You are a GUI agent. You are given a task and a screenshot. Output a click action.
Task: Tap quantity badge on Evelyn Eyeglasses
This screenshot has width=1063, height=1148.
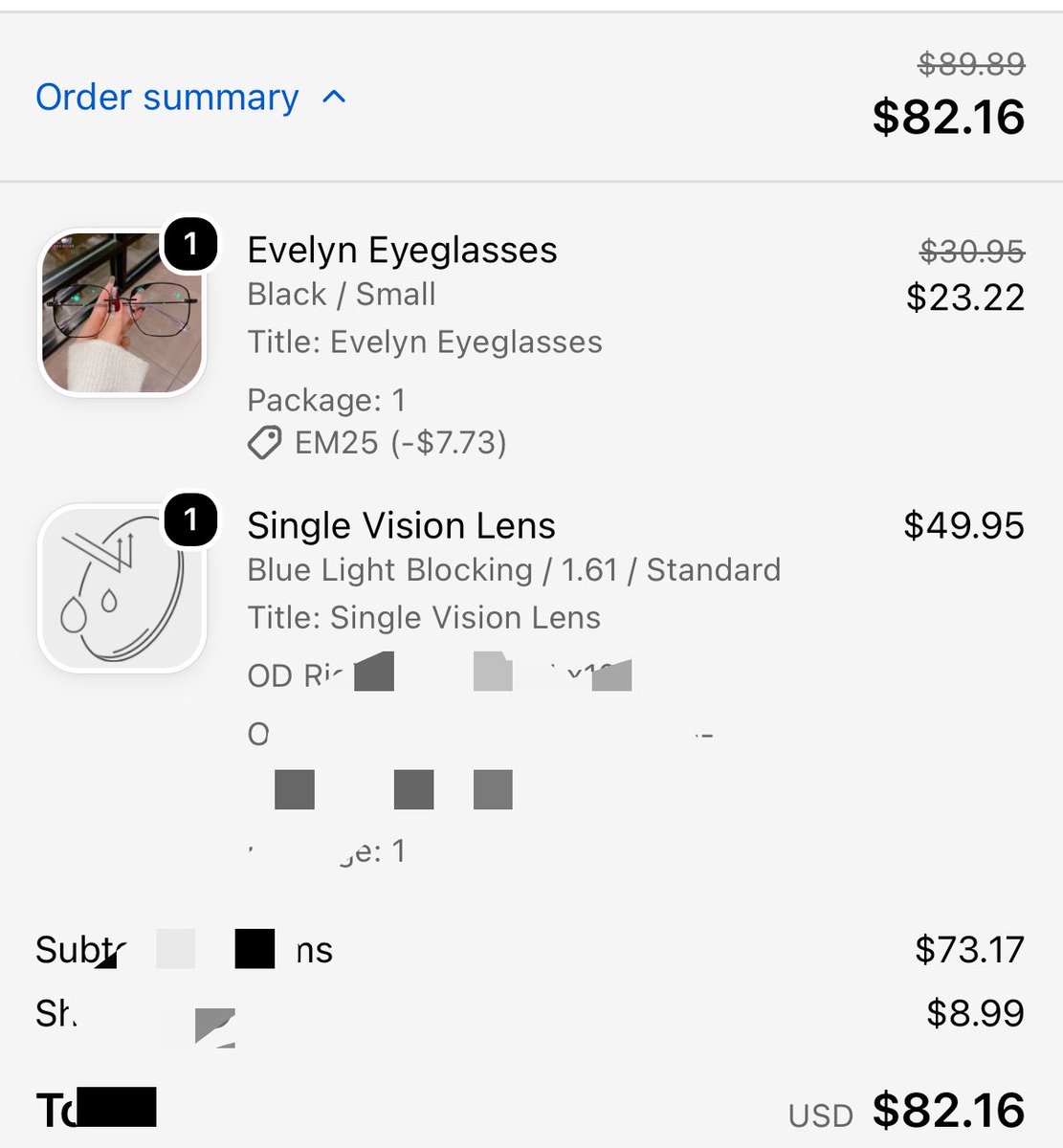pyautogui.click(x=191, y=244)
